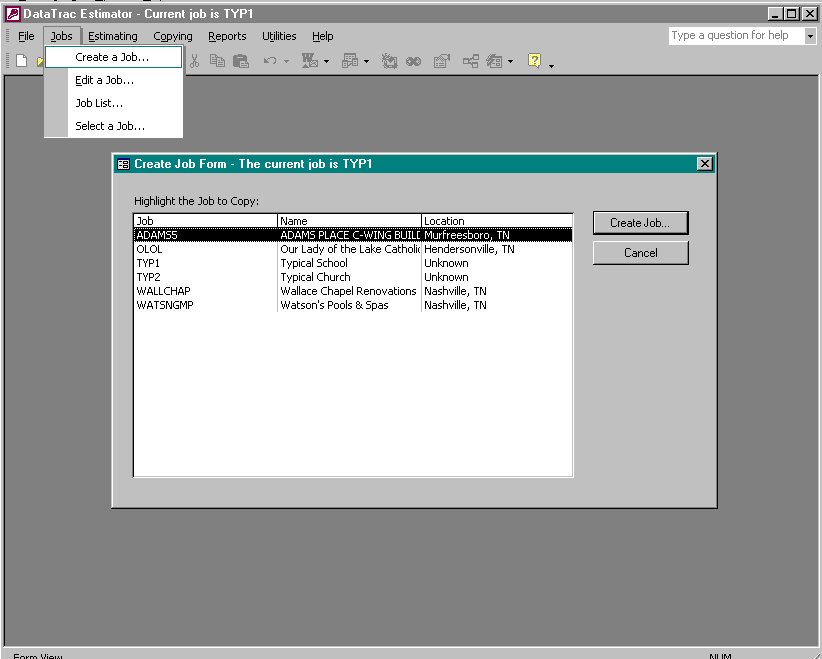Screen dimensions: 822x659
Task: Choose Create a Job menu entry
Action: (x=114, y=57)
